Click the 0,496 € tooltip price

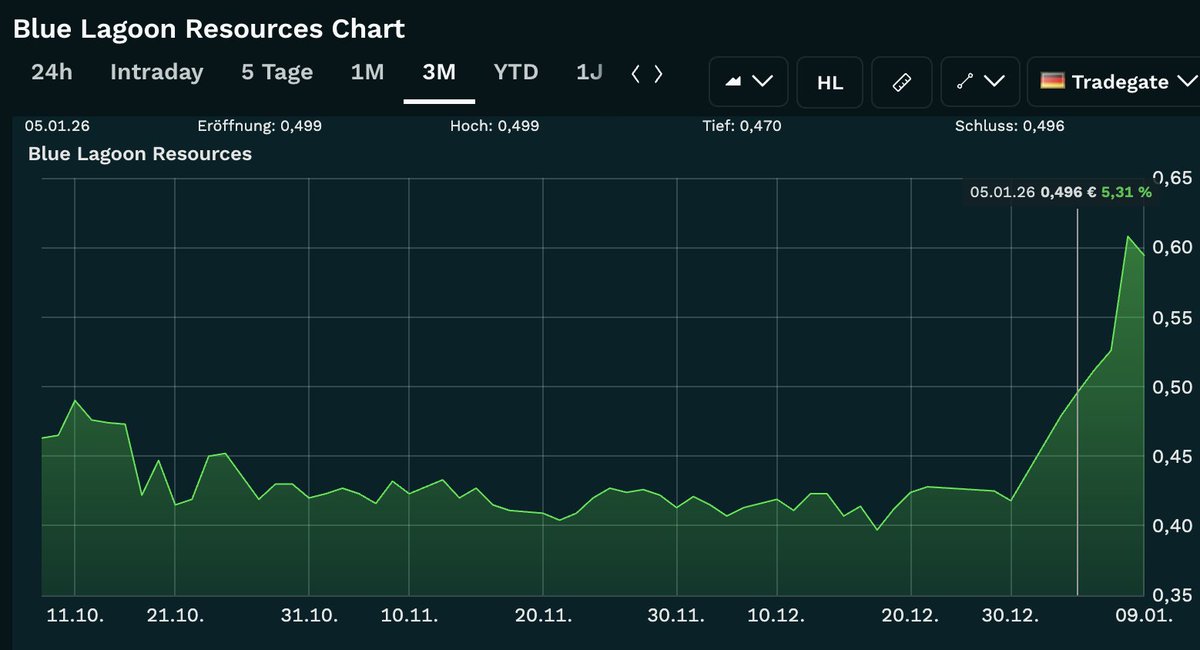point(1069,192)
